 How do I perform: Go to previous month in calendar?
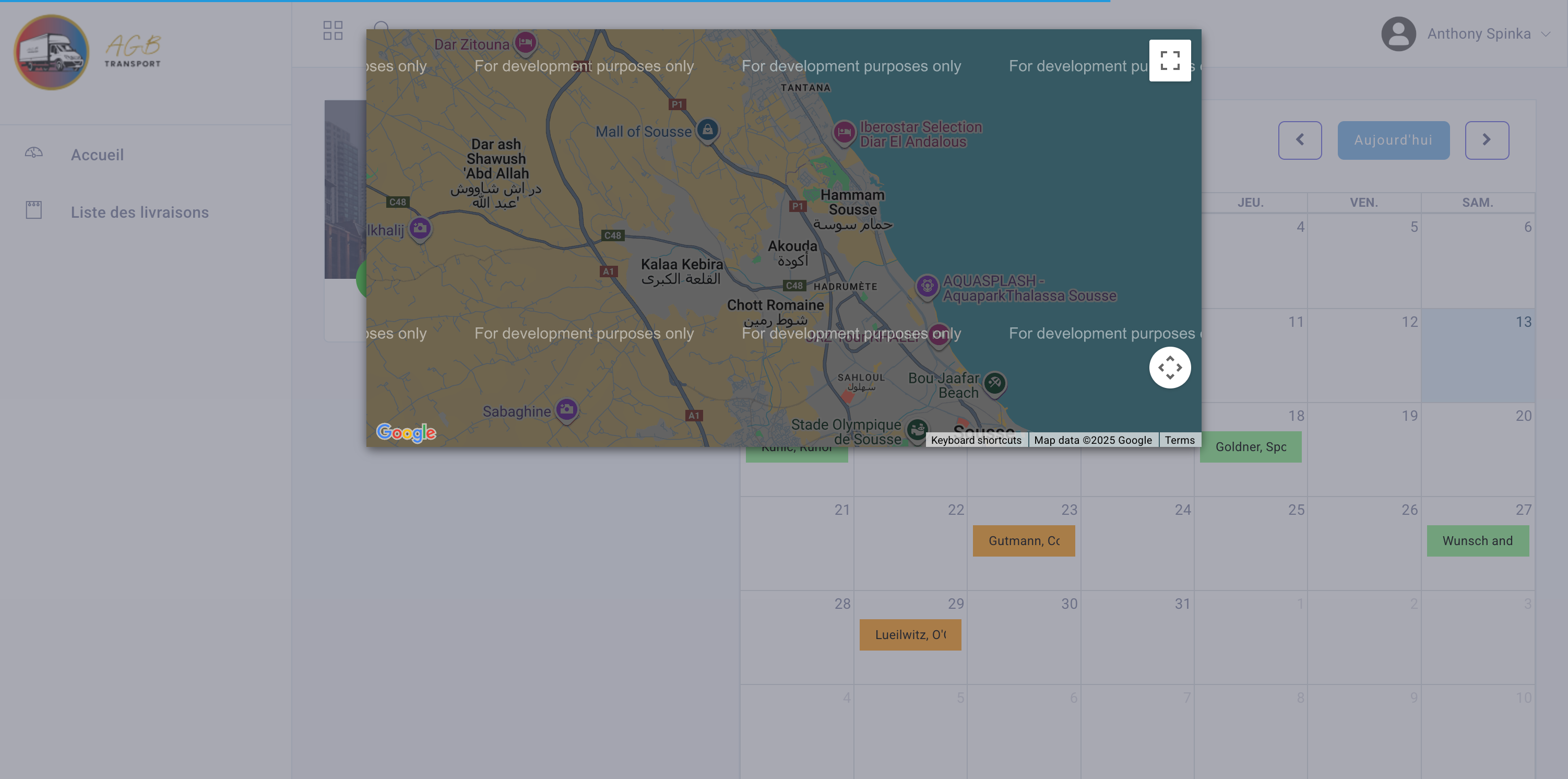coord(1300,140)
